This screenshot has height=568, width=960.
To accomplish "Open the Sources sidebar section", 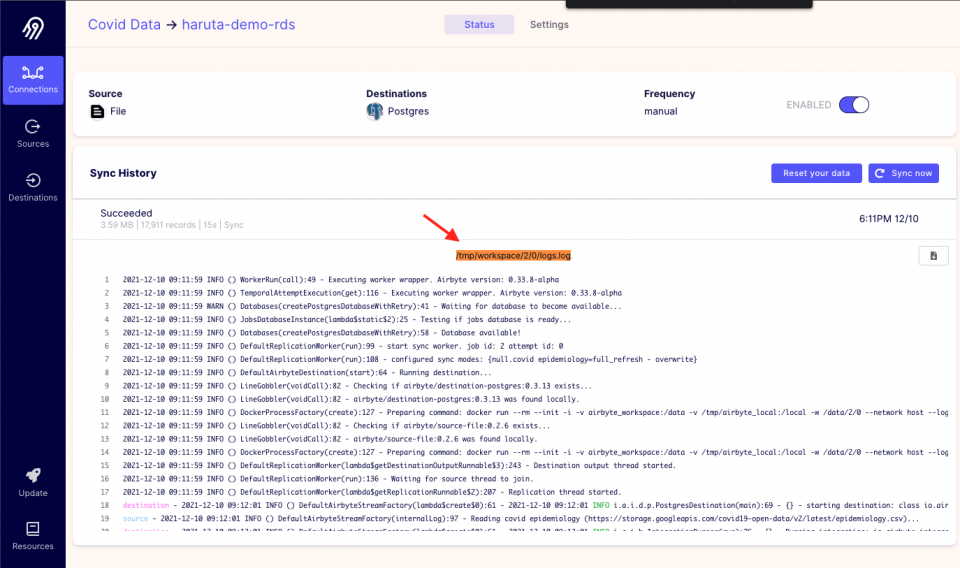I will point(33,134).
